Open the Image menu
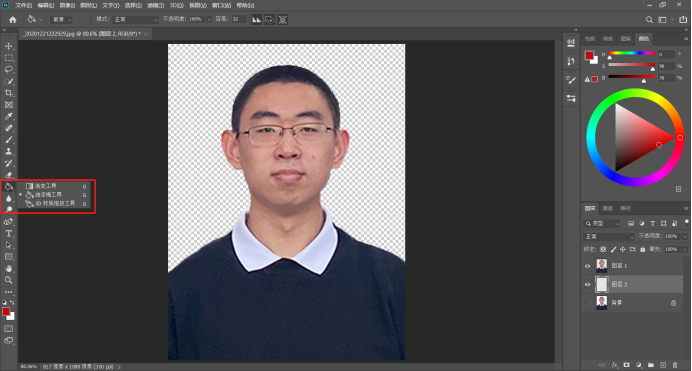Viewport: 692px width, 371px height. 67,5
